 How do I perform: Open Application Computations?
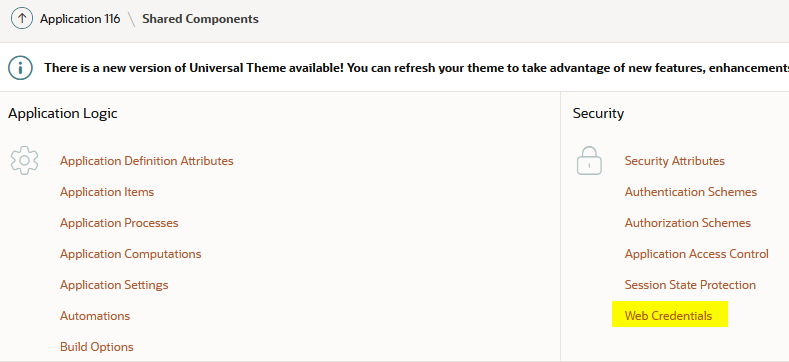130,254
